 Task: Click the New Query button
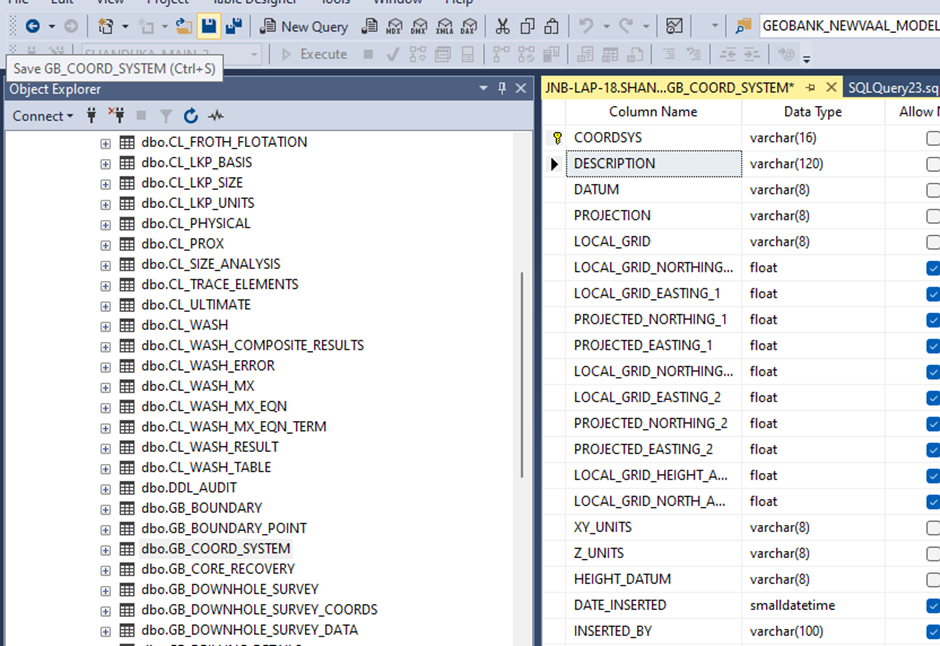[x=303, y=26]
